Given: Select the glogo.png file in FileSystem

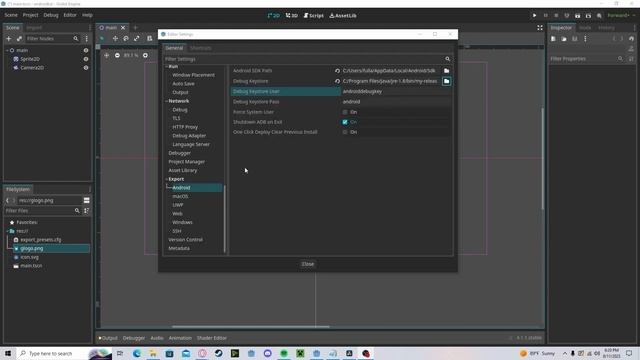Looking at the screenshot, I should pos(51,249).
